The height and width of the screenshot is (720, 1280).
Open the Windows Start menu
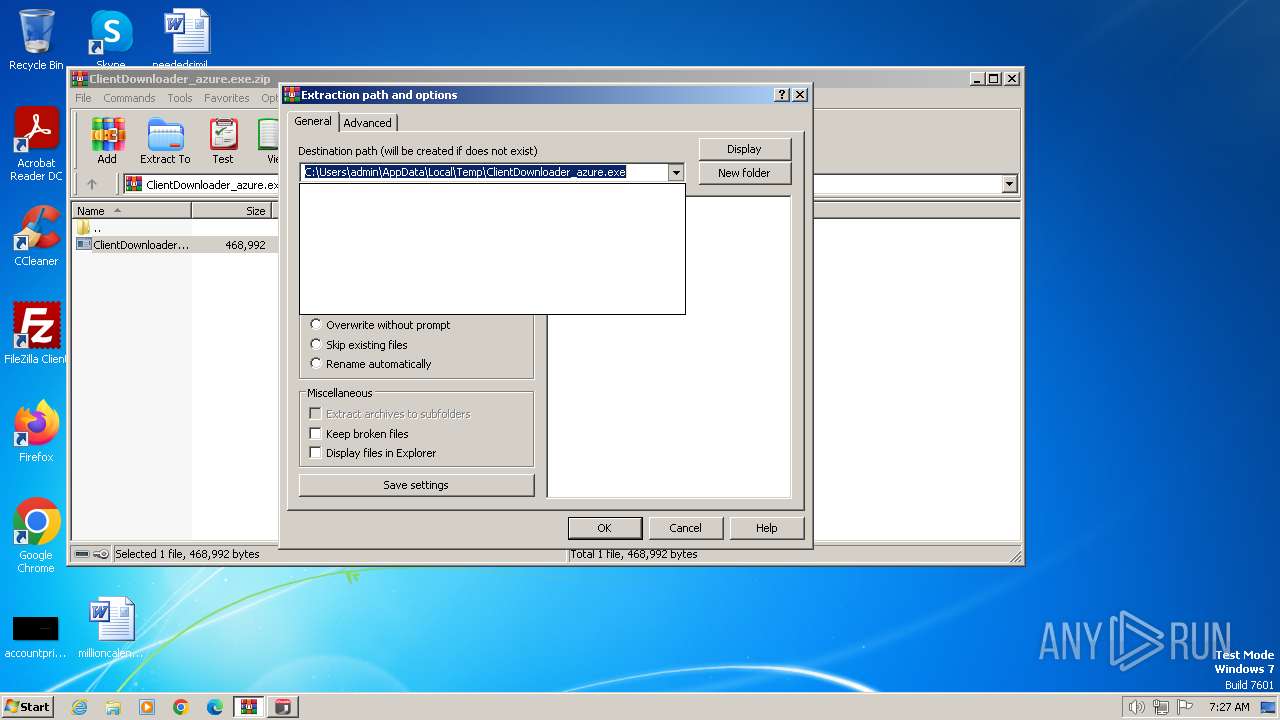(x=28, y=707)
